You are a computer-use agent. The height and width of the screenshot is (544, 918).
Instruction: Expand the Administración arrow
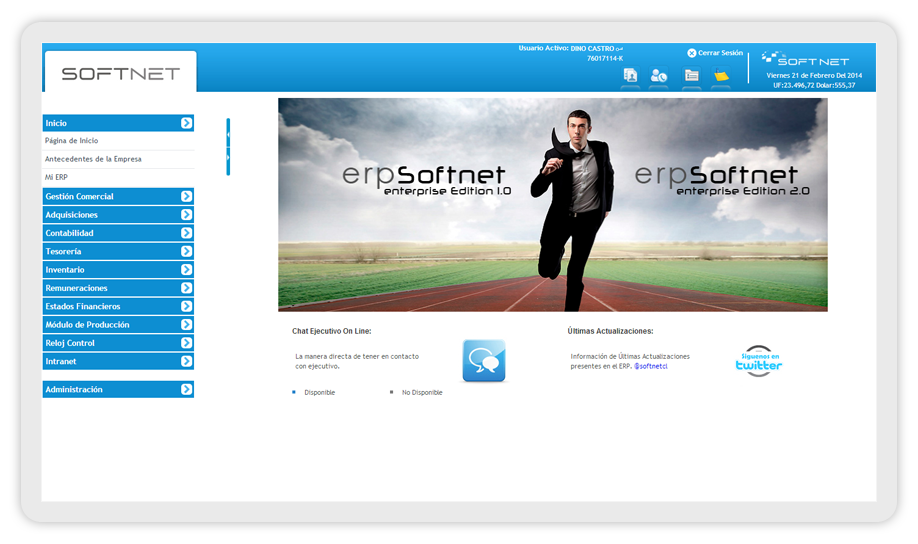click(186, 389)
